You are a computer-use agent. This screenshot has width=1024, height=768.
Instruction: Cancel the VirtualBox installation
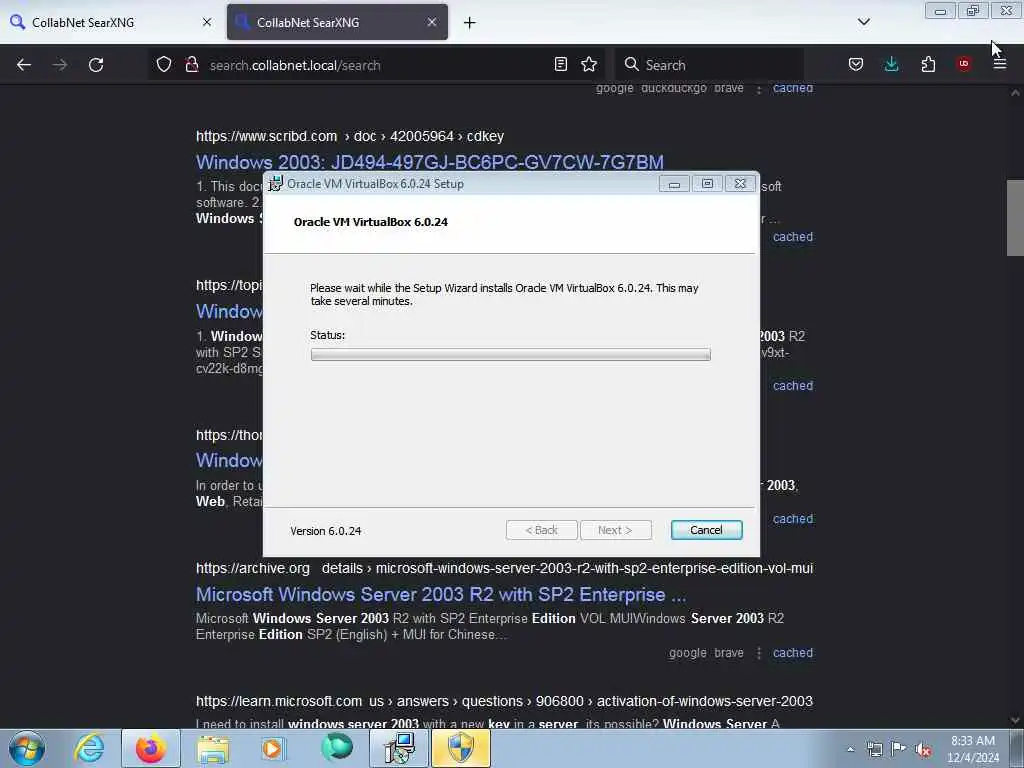[707, 530]
